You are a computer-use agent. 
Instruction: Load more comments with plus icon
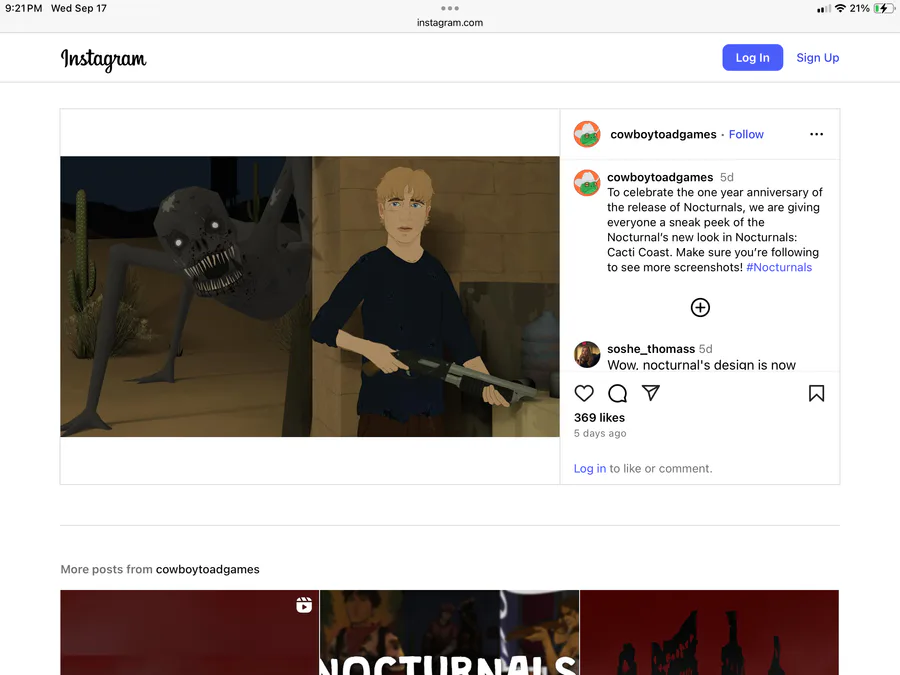coord(700,308)
